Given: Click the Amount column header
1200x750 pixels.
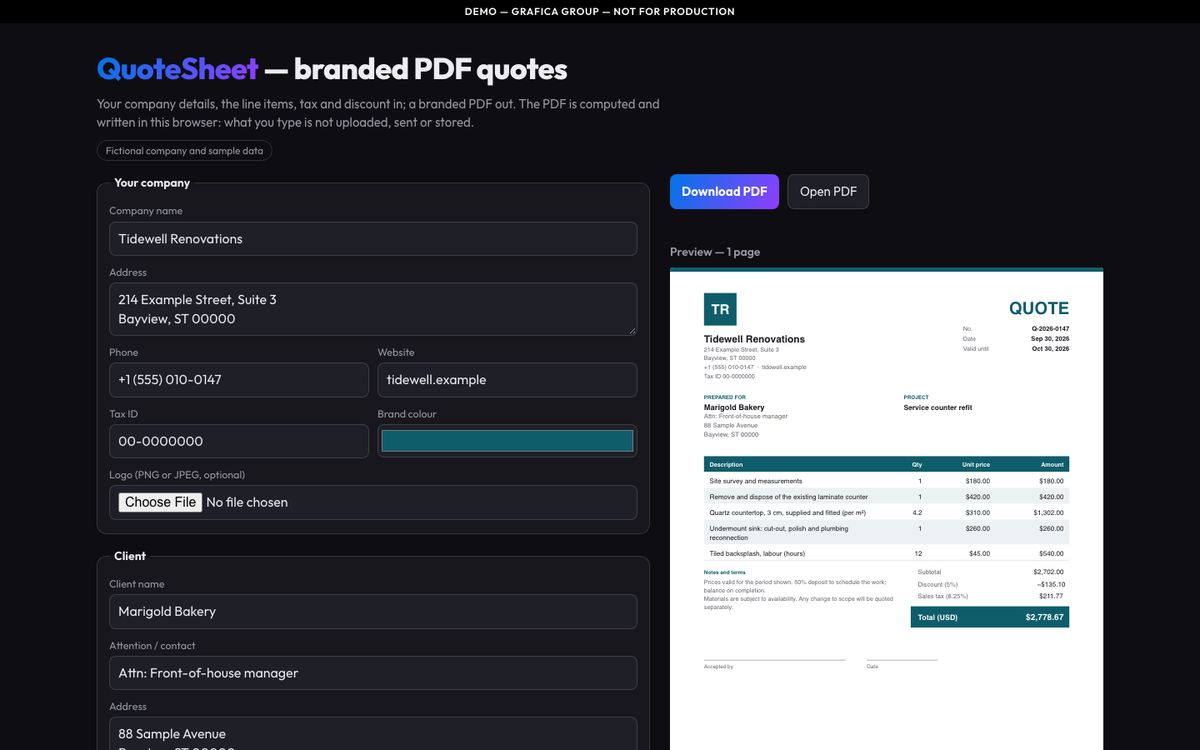Looking at the screenshot, I should coord(1052,465).
